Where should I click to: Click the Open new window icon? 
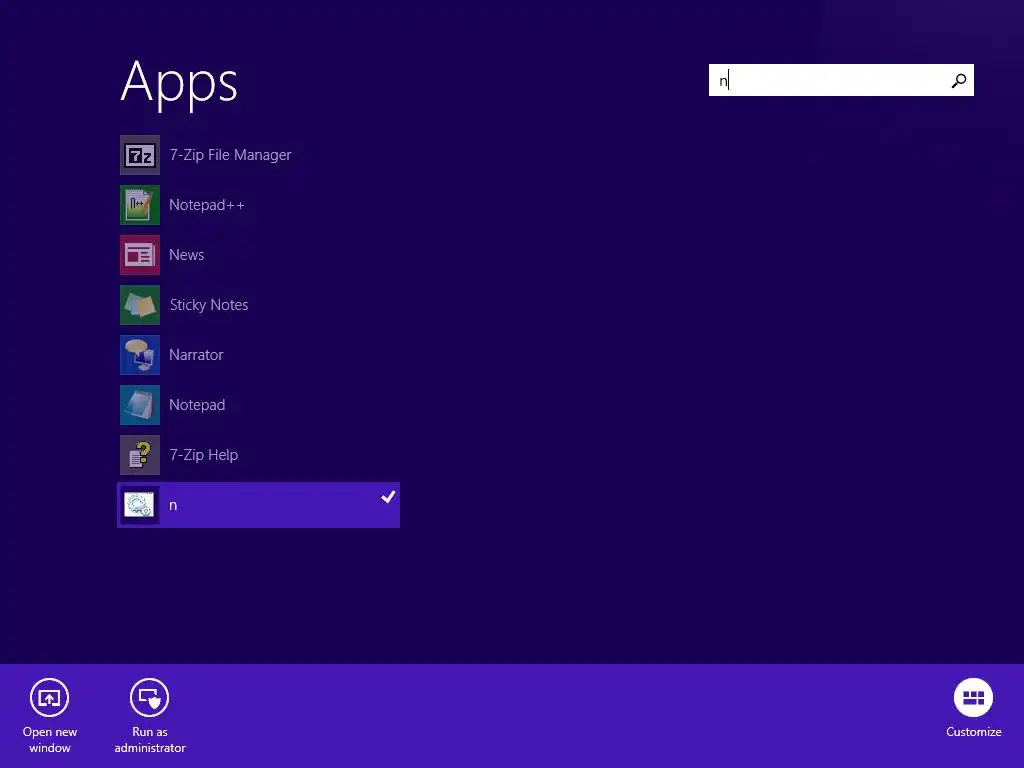coord(50,697)
